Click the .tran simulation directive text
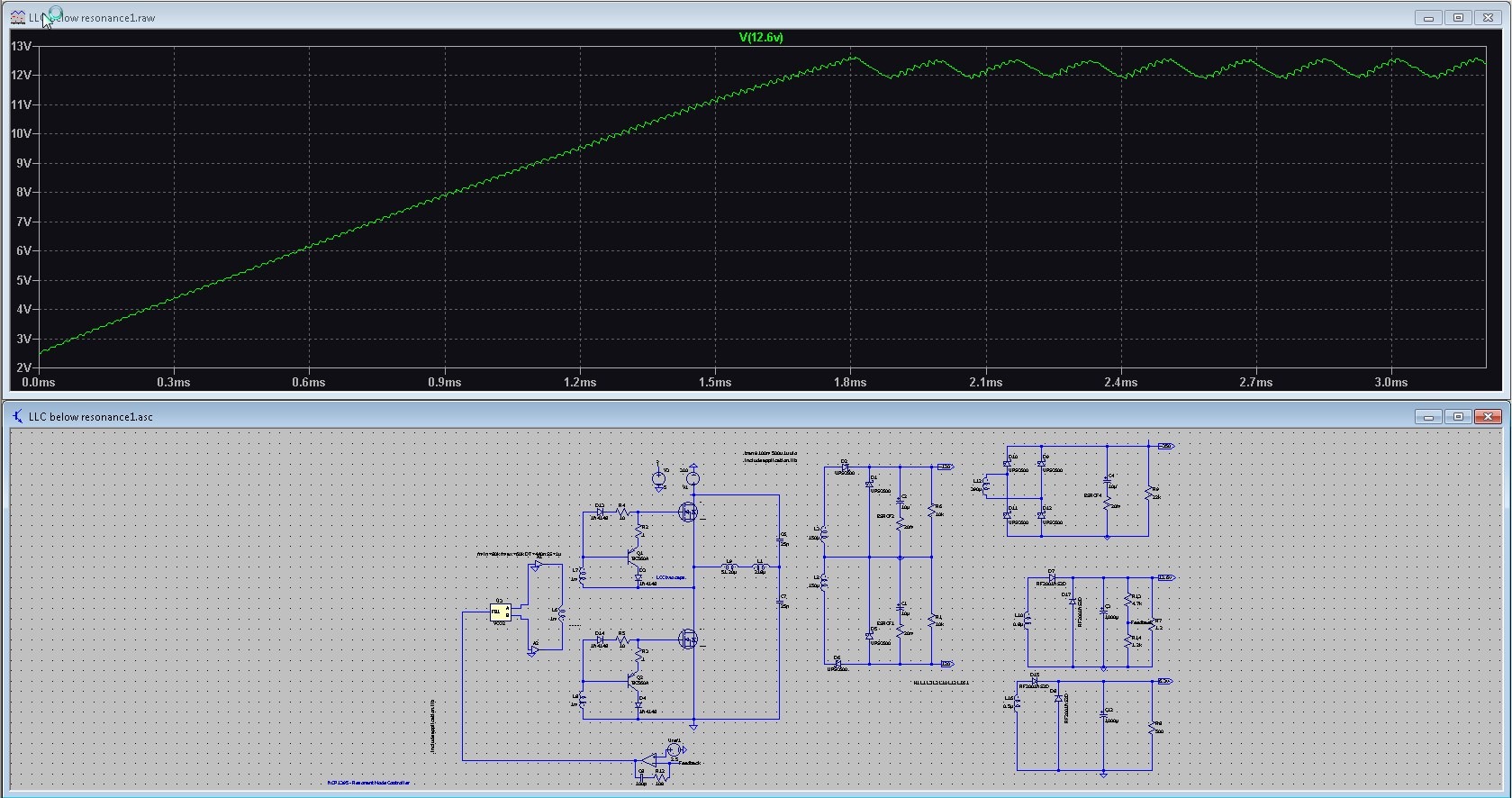The width and height of the screenshot is (1512, 798). [770, 453]
